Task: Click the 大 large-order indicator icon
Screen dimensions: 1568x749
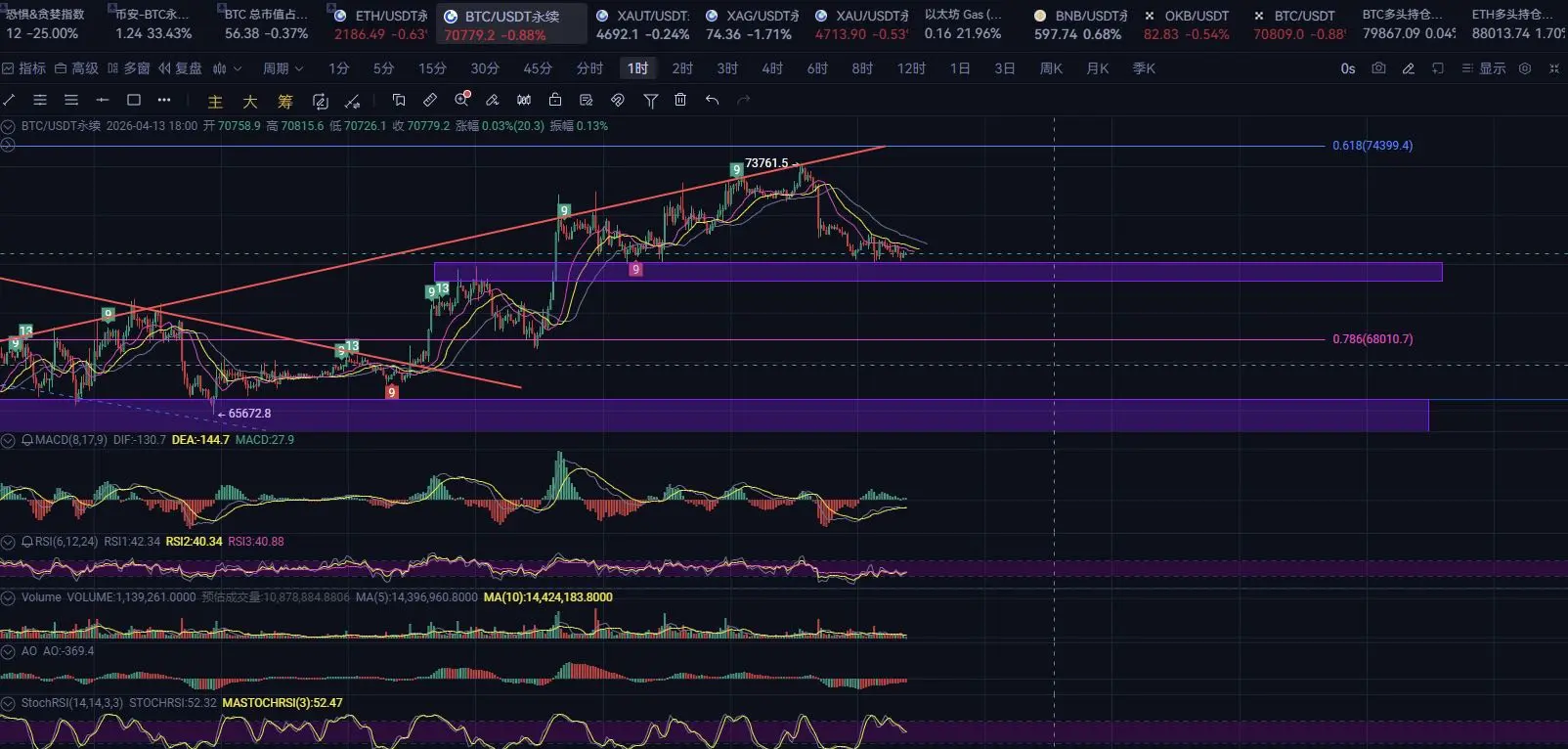Action: click(x=250, y=101)
